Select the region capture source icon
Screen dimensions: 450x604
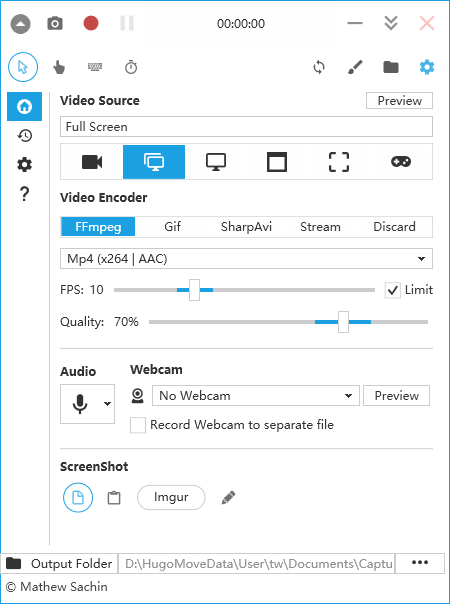pos(339,162)
